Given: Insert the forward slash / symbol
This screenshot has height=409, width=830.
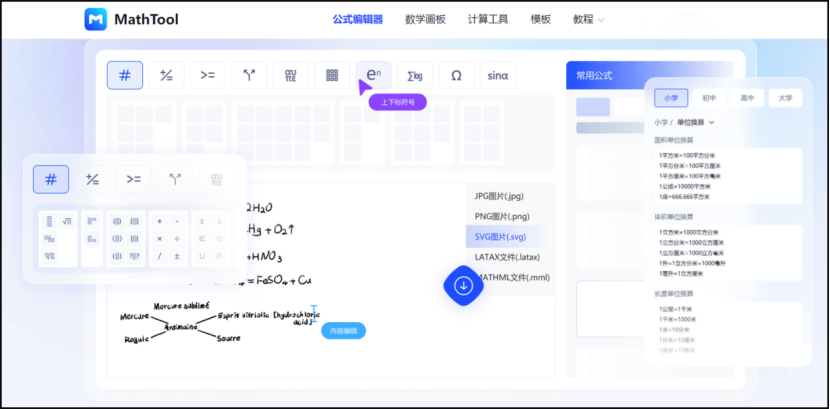Looking at the screenshot, I should pyautogui.click(x=160, y=256).
